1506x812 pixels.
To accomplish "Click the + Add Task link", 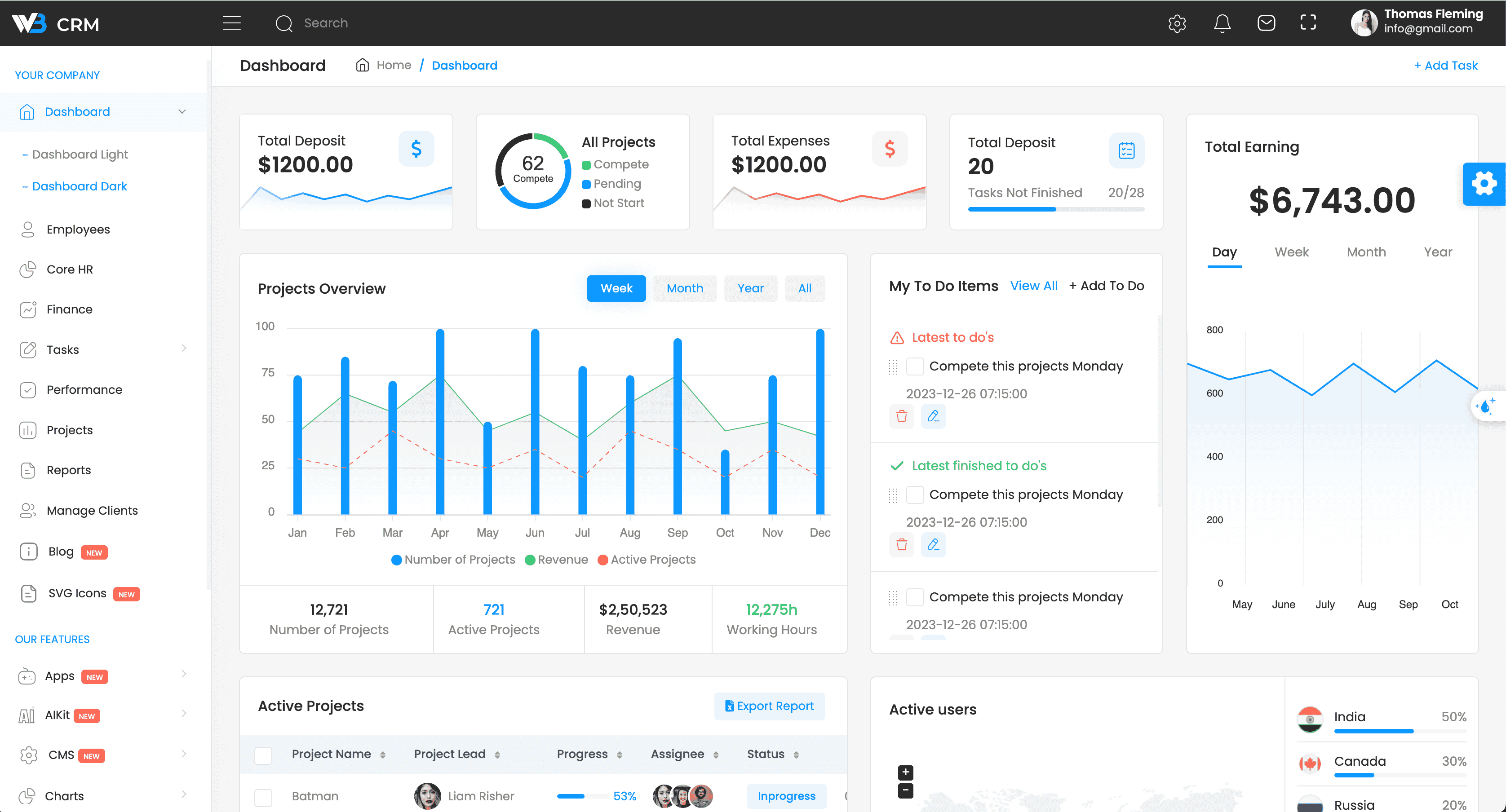I will [1446, 66].
